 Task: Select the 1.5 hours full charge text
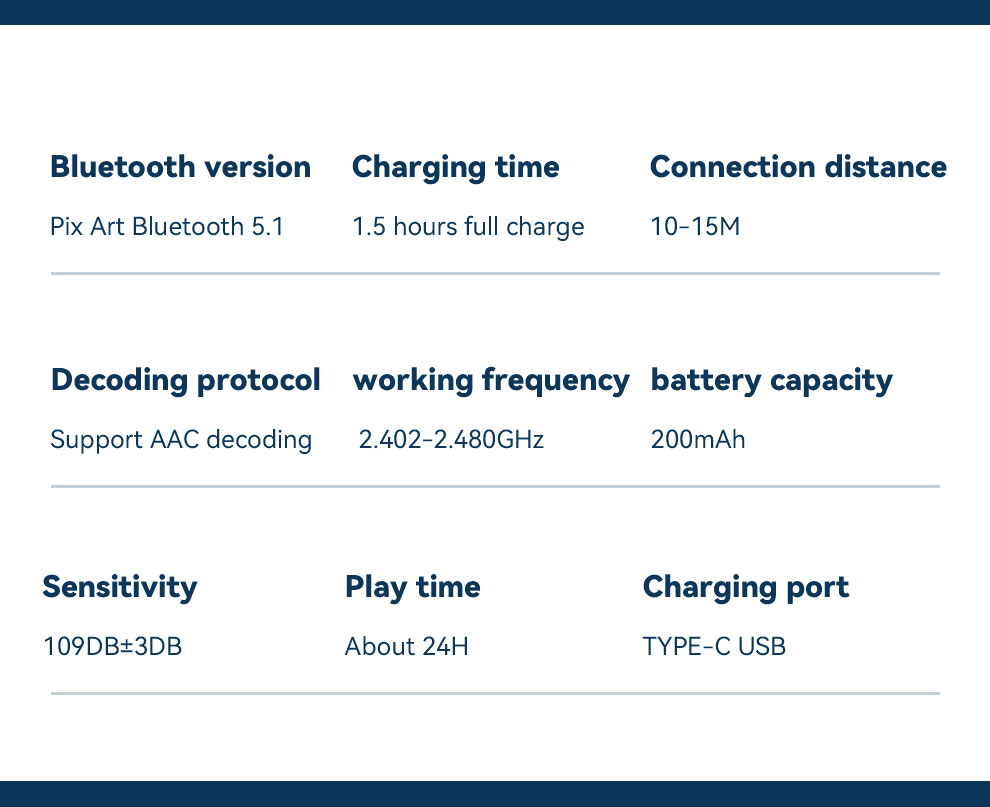coord(468,227)
